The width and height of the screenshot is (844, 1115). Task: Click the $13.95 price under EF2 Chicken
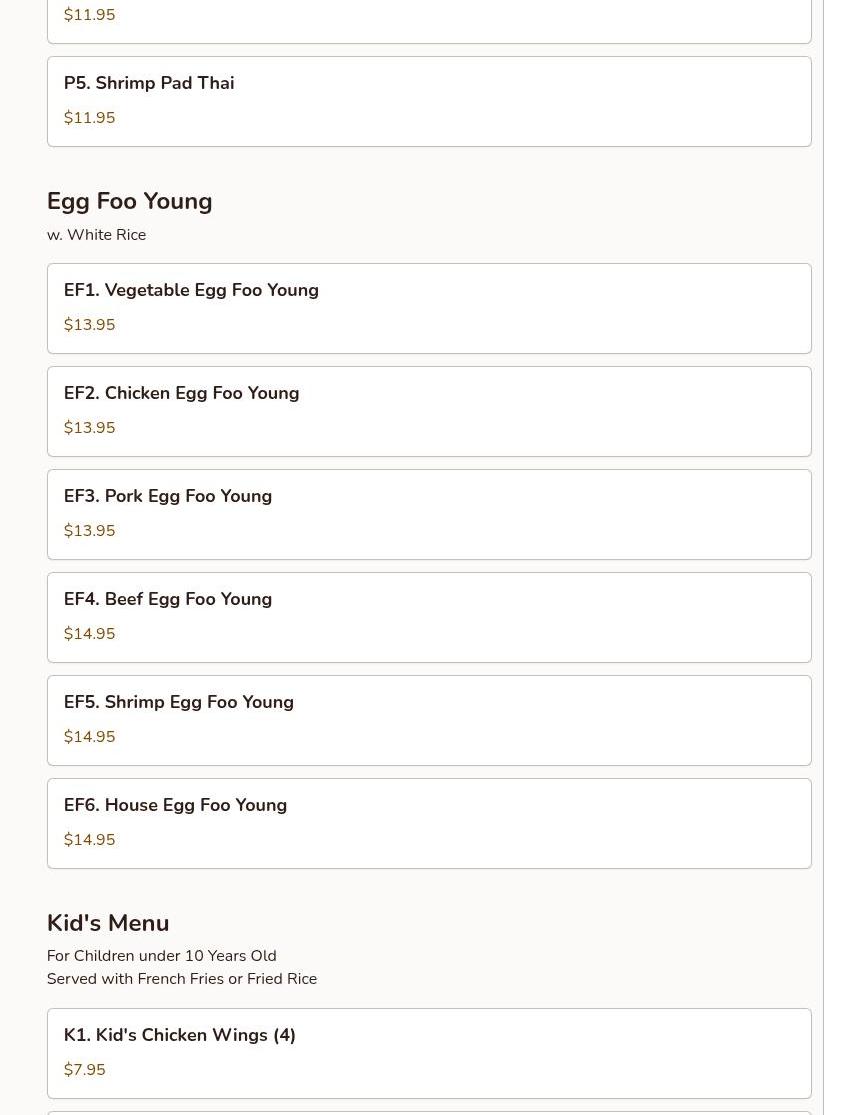(90, 427)
